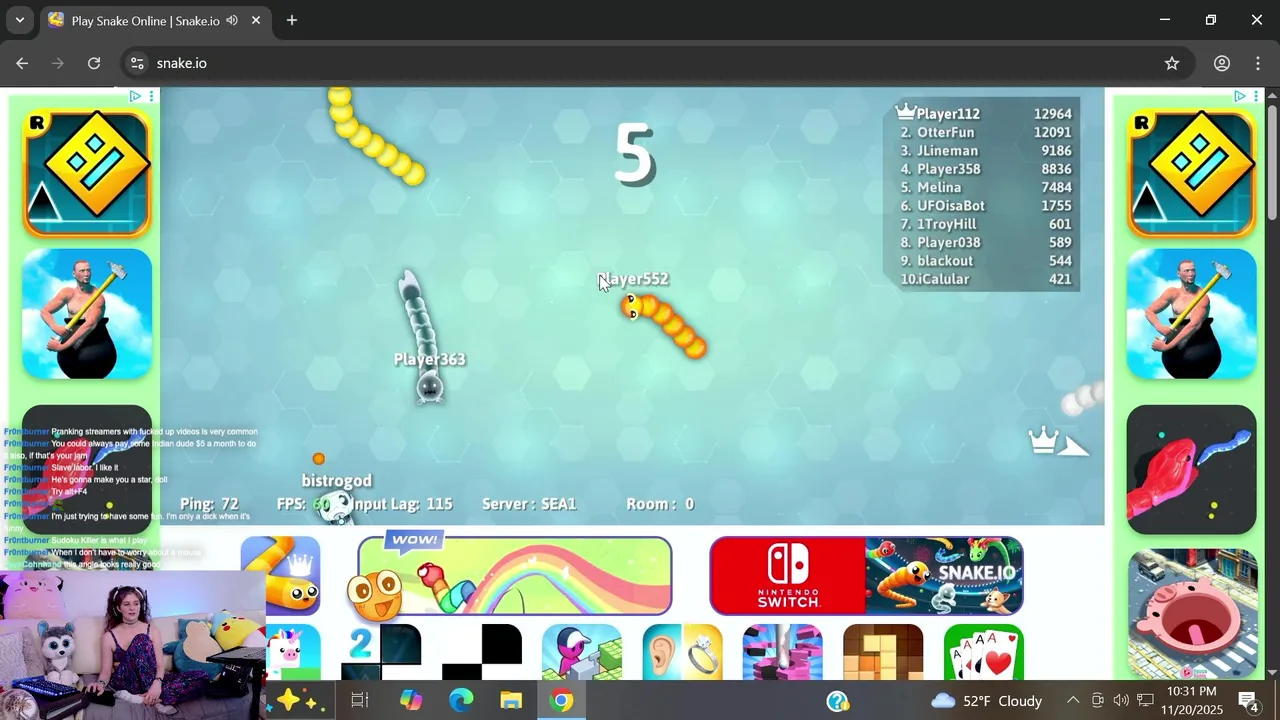Screen dimensions: 1280x720
Task: Open the solitaire cards game icon
Action: click(x=984, y=652)
